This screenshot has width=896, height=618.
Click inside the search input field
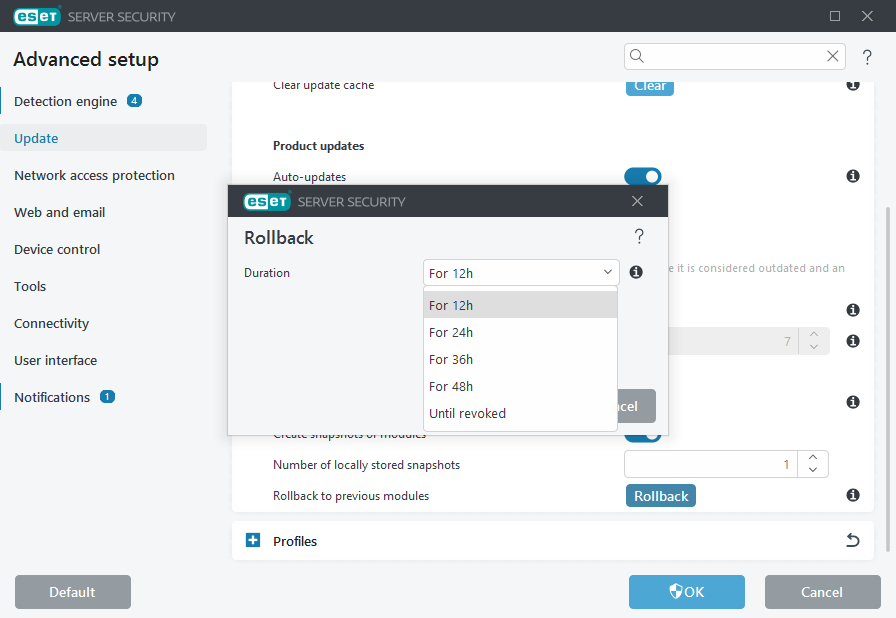point(735,56)
